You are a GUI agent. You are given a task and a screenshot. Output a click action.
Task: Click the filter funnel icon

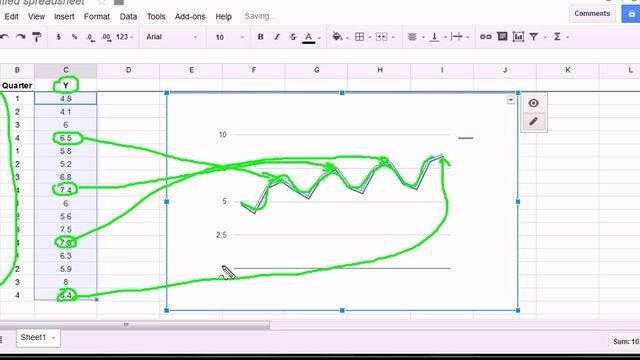(x=533, y=37)
